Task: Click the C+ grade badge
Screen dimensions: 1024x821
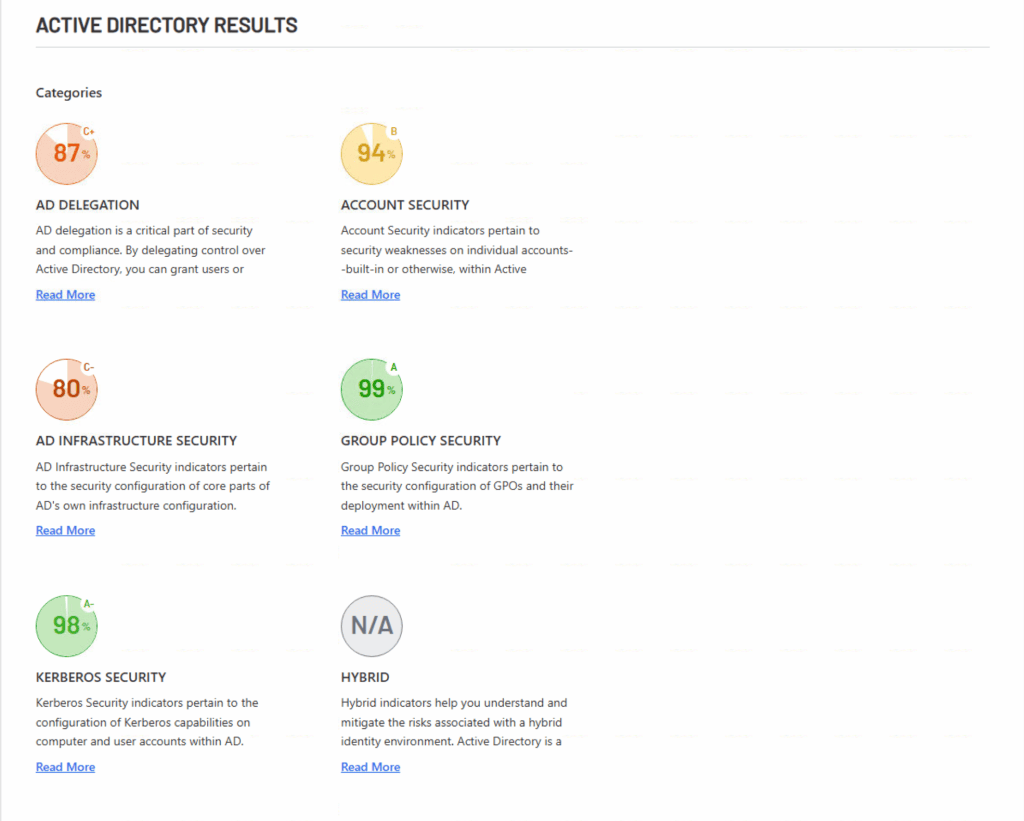Action: click(89, 131)
